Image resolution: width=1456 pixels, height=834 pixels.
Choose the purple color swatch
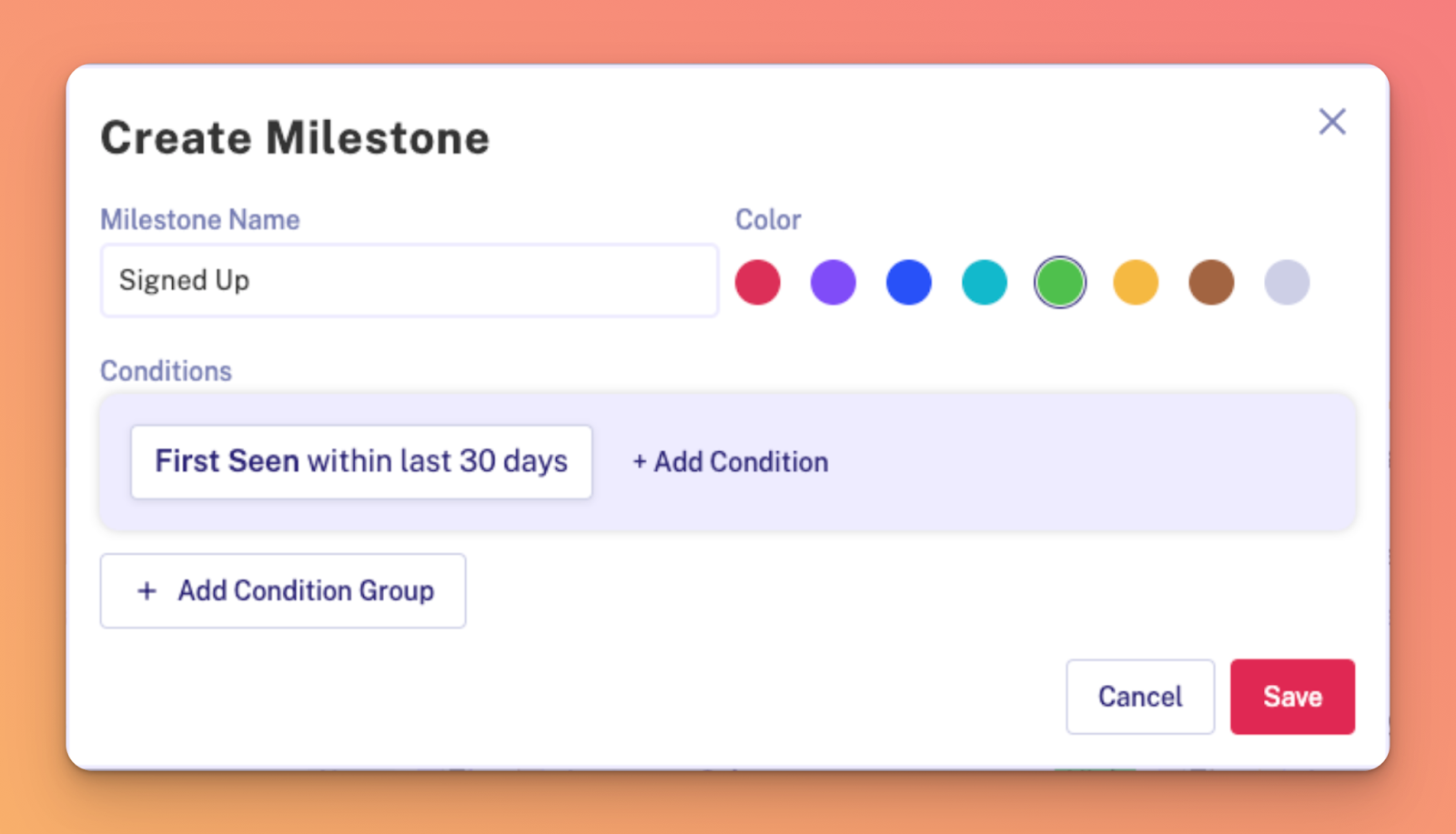pos(834,282)
